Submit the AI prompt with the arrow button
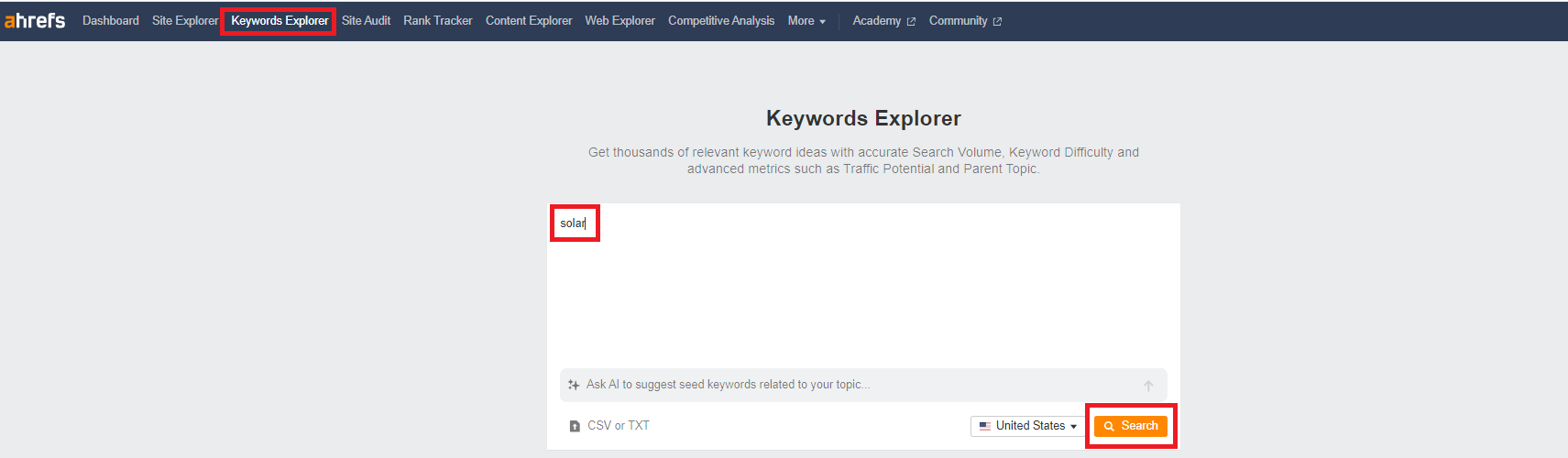 (1148, 386)
